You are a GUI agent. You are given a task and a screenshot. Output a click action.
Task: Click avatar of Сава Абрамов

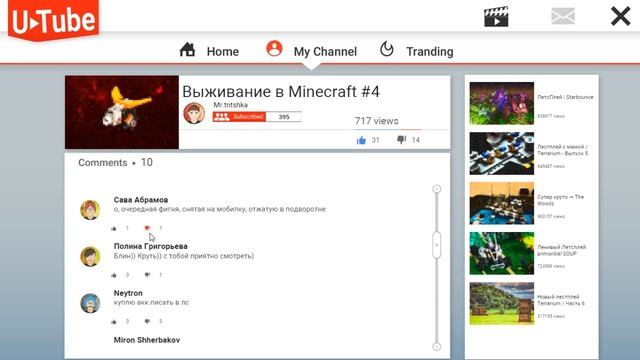point(90,210)
